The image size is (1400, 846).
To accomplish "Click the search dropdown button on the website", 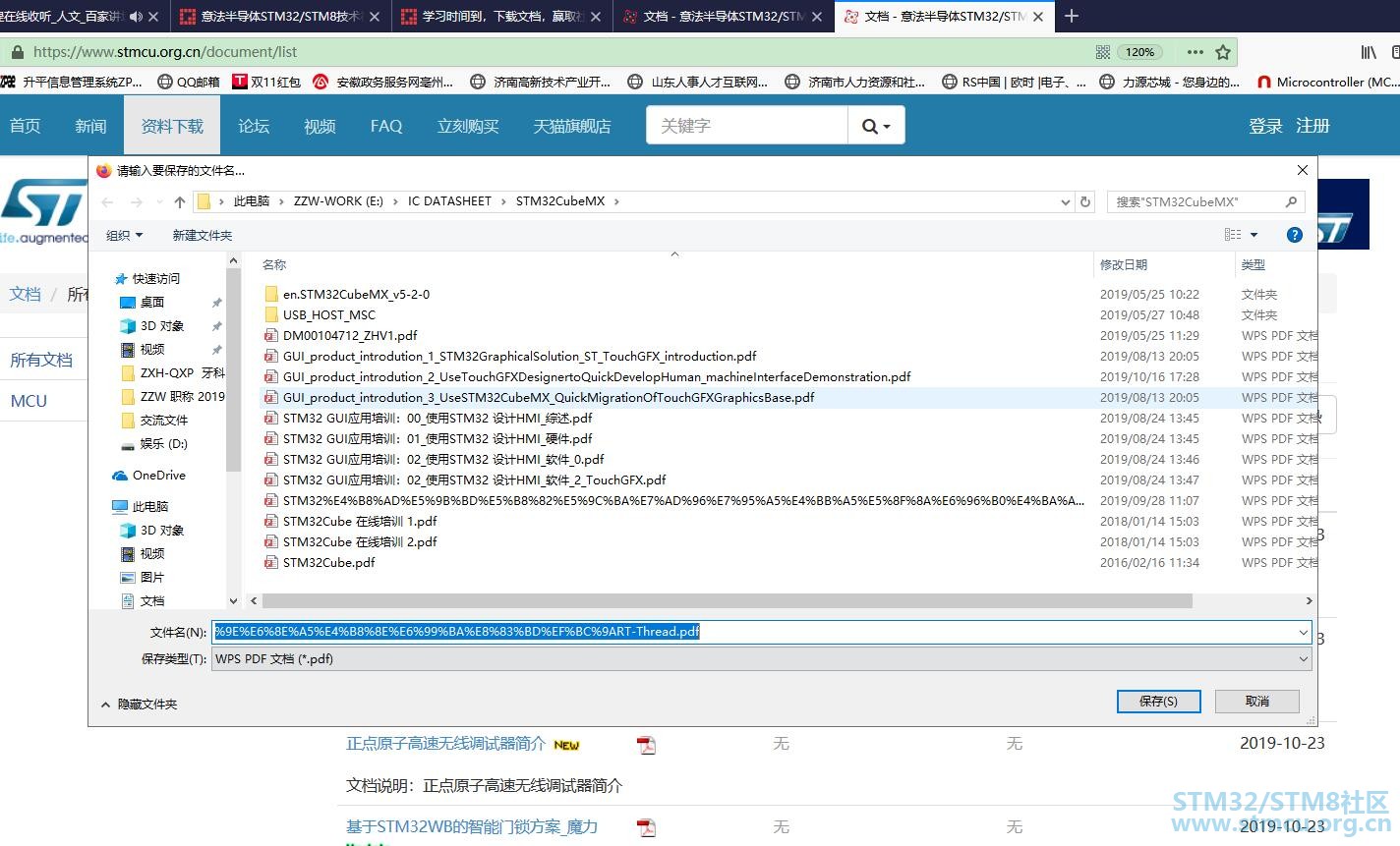I will [x=876, y=126].
